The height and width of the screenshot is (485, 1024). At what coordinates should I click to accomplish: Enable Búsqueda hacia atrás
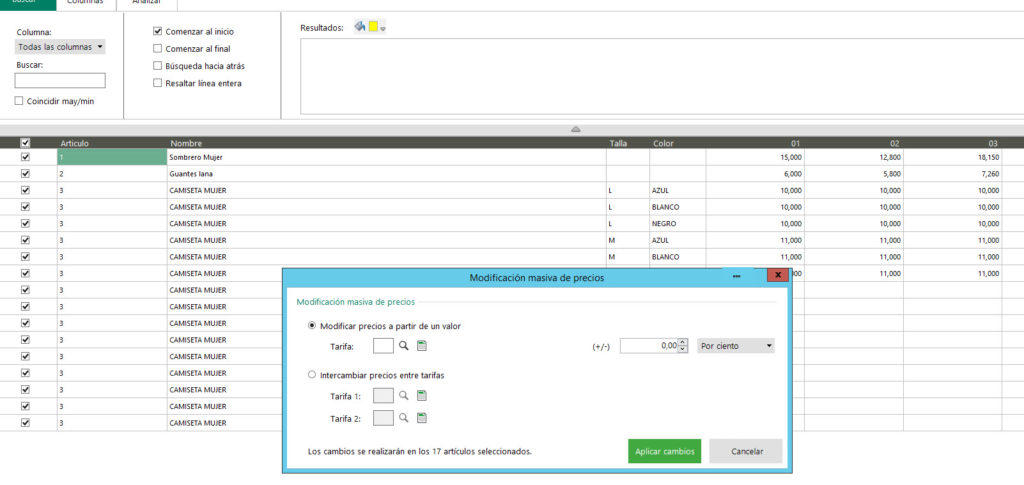click(x=157, y=66)
